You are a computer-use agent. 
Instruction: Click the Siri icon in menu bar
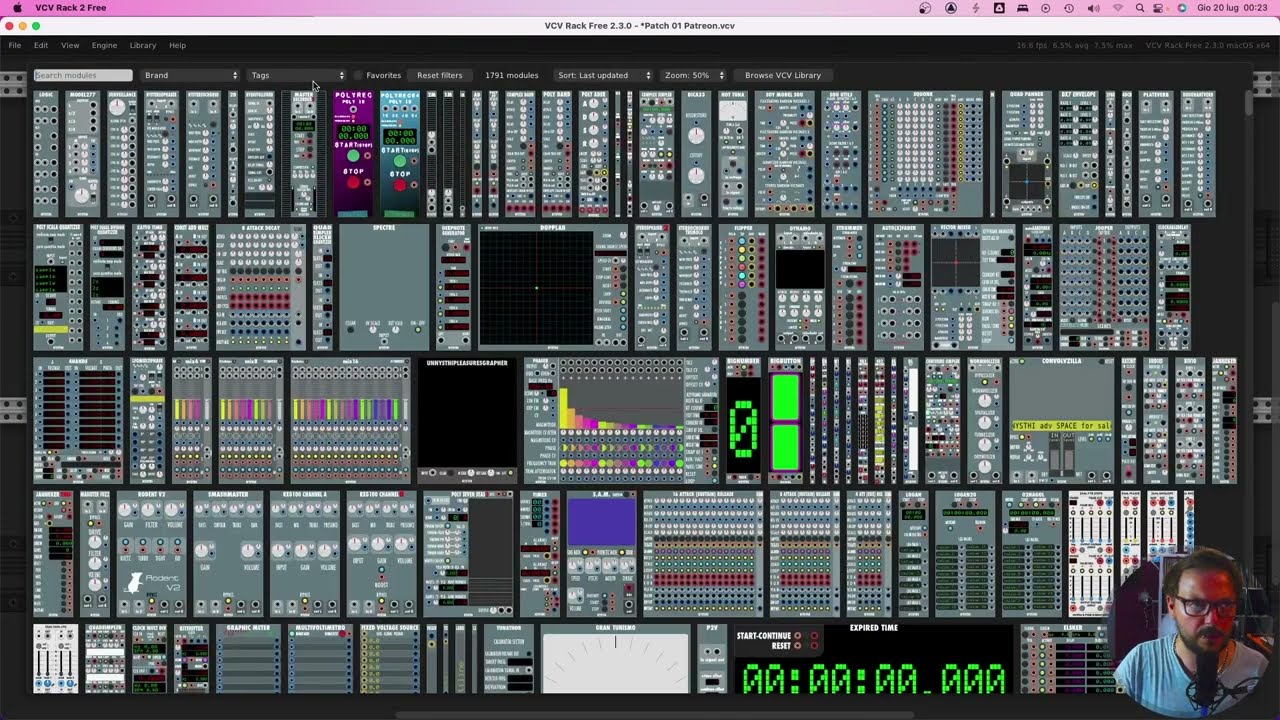tap(1182, 8)
